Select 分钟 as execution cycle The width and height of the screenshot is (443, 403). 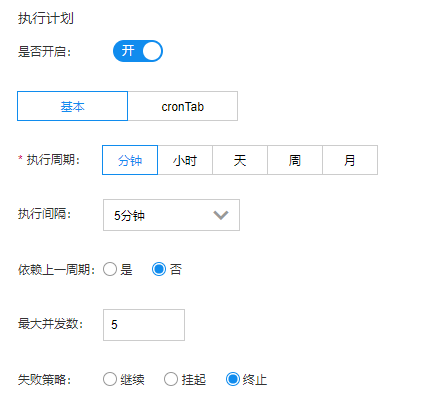click(130, 160)
